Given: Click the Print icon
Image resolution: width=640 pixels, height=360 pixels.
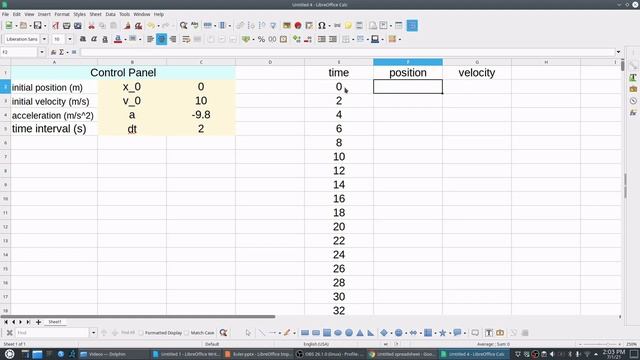Looking at the screenshot, I should click(x=67, y=26).
